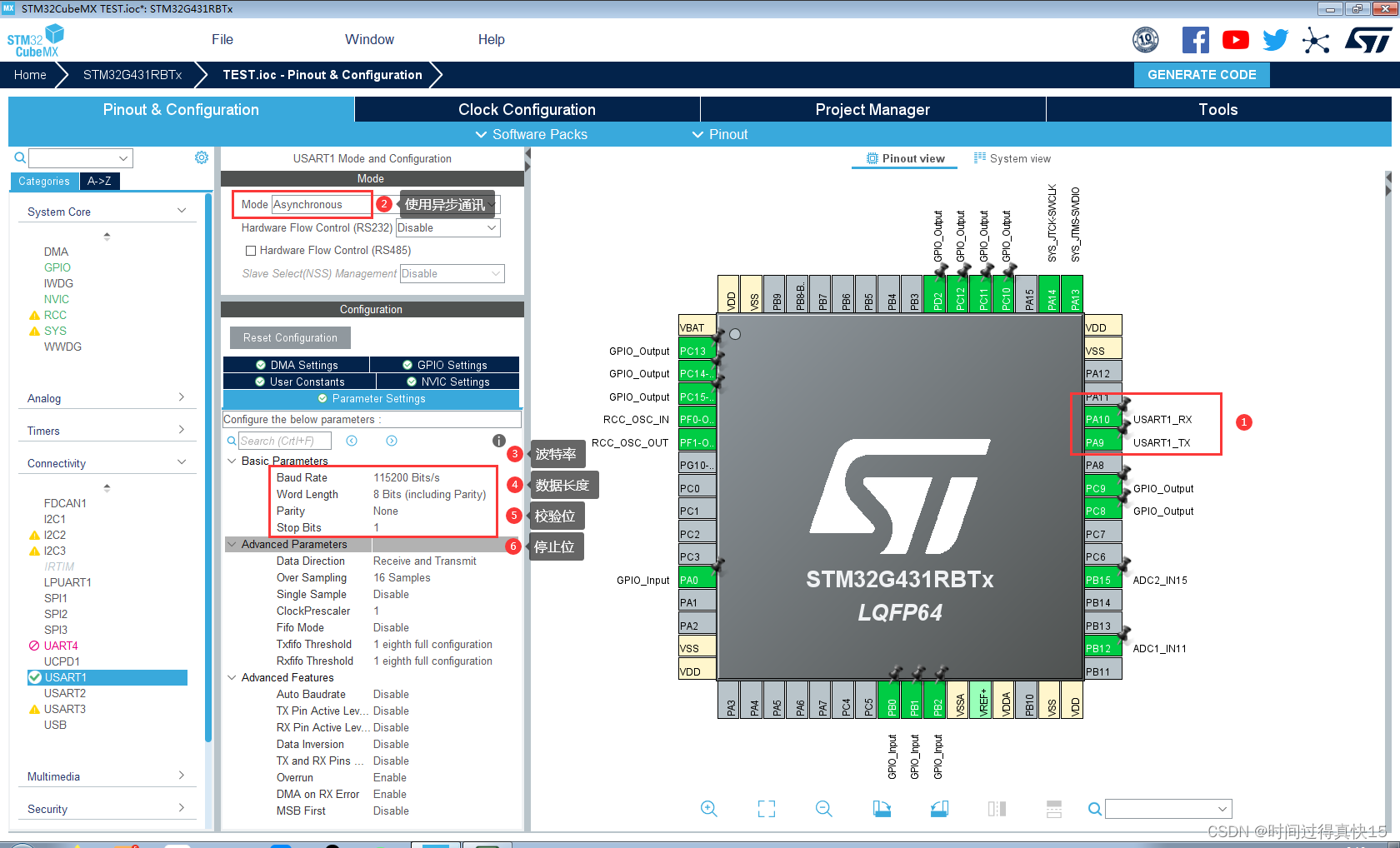The height and width of the screenshot is (848, 1400).
Task: Click the GENERATE CODE button
Action: (x=1202, y=74)
